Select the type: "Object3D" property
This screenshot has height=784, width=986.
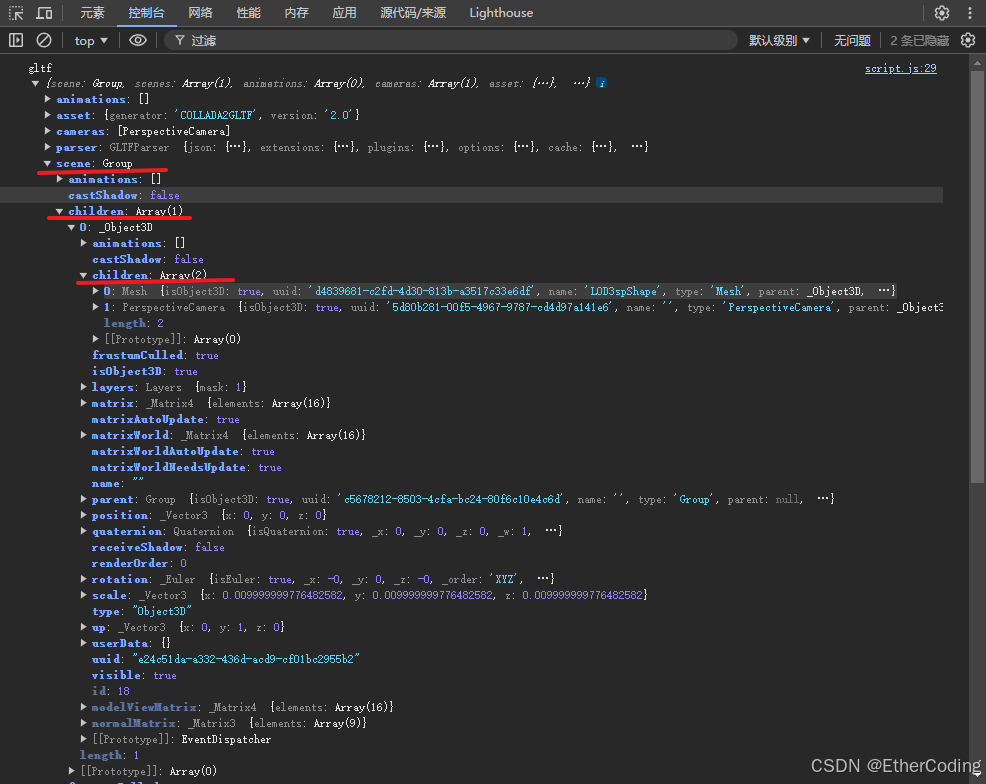[141, 611]
